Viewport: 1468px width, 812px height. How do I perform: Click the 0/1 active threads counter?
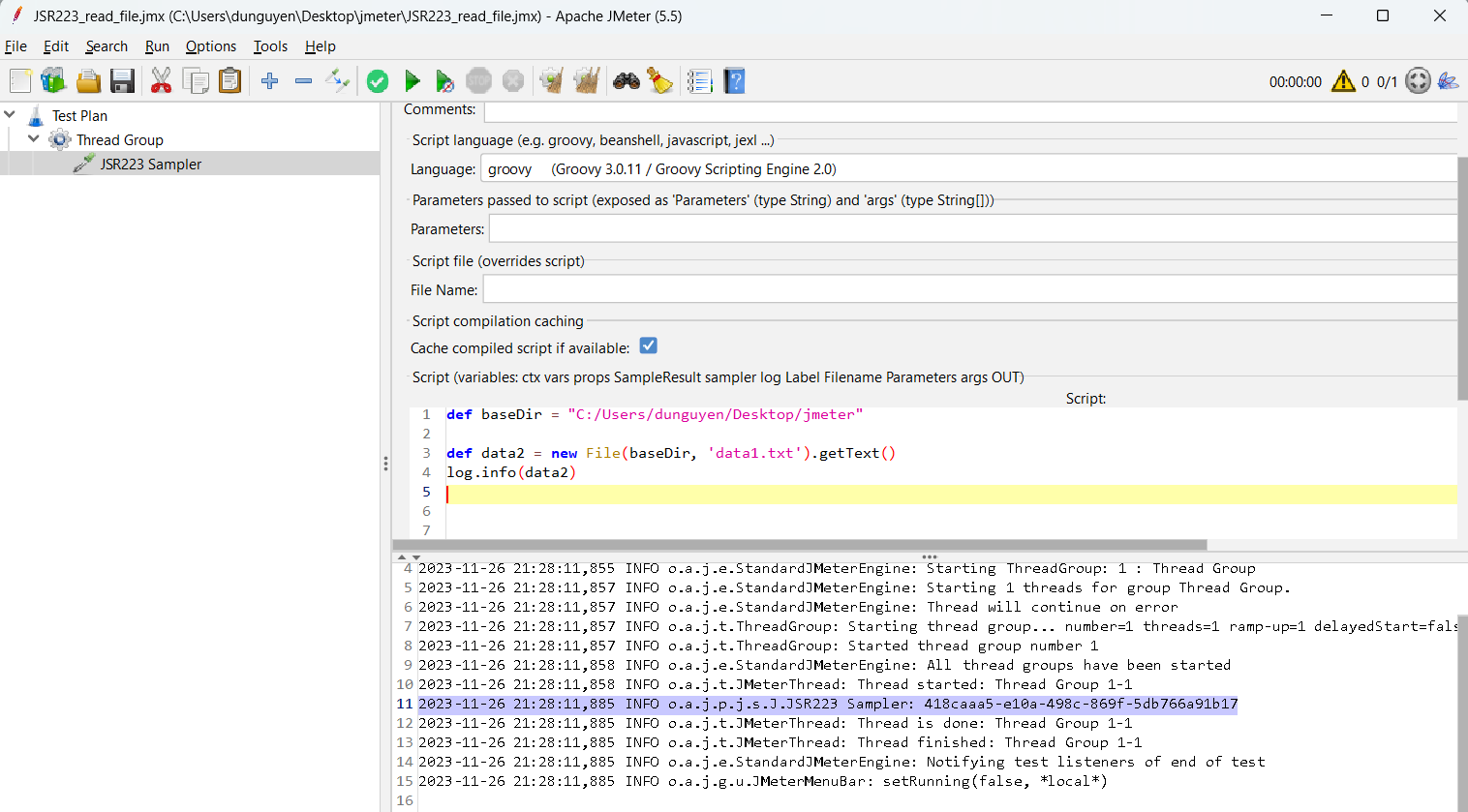(1387, 82)
